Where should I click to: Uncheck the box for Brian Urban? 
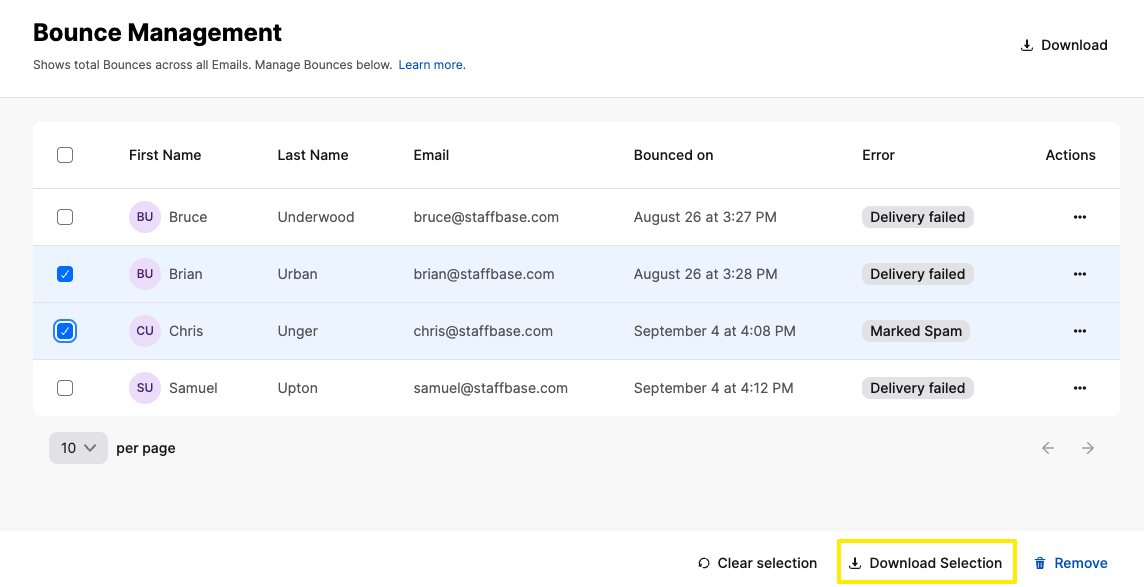[x=65, y=274]
